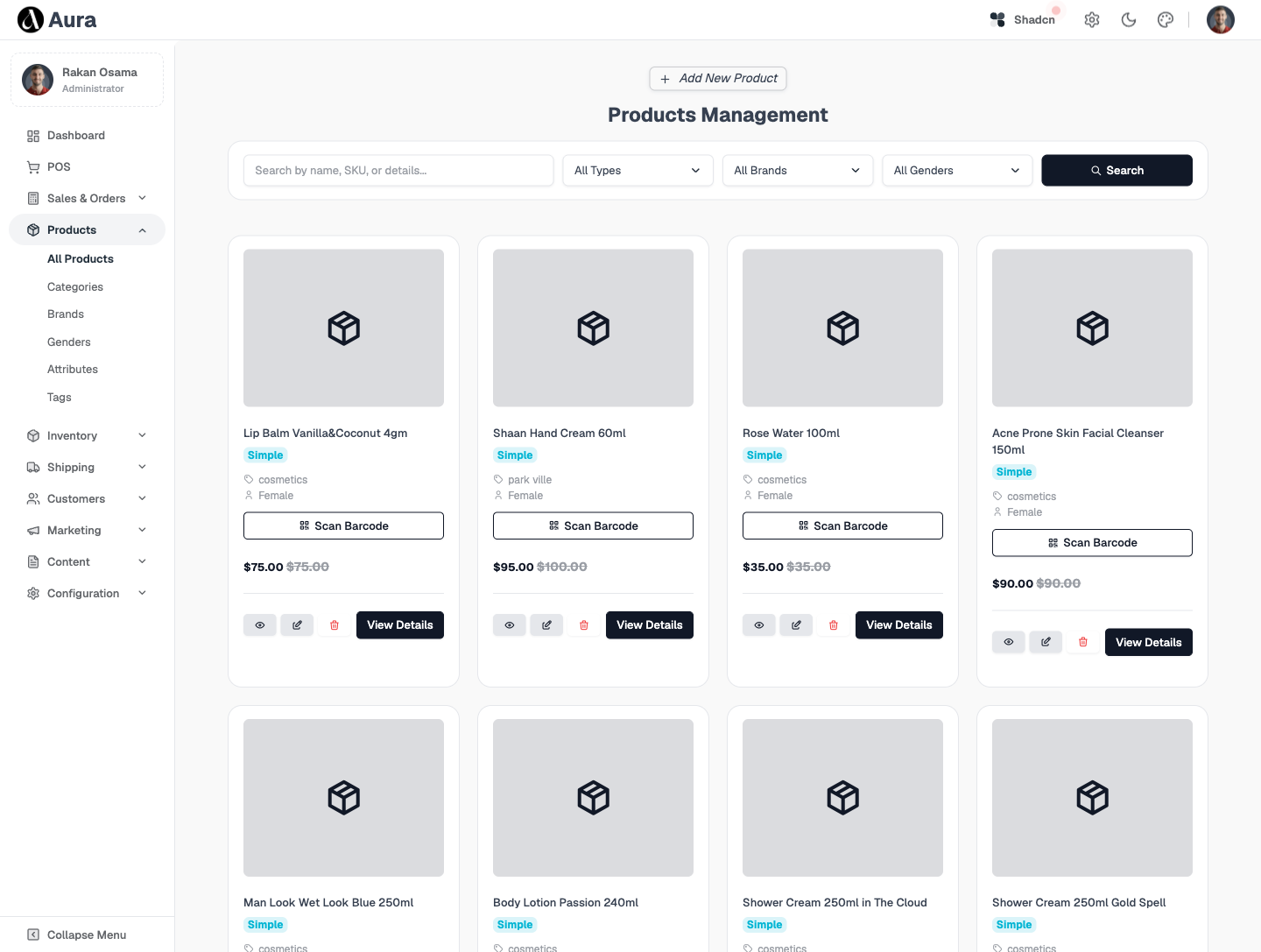Viewport: 1261px width, 952px height.
Task: Toggle dark mode moon icon
Action: pos(1128,19)
